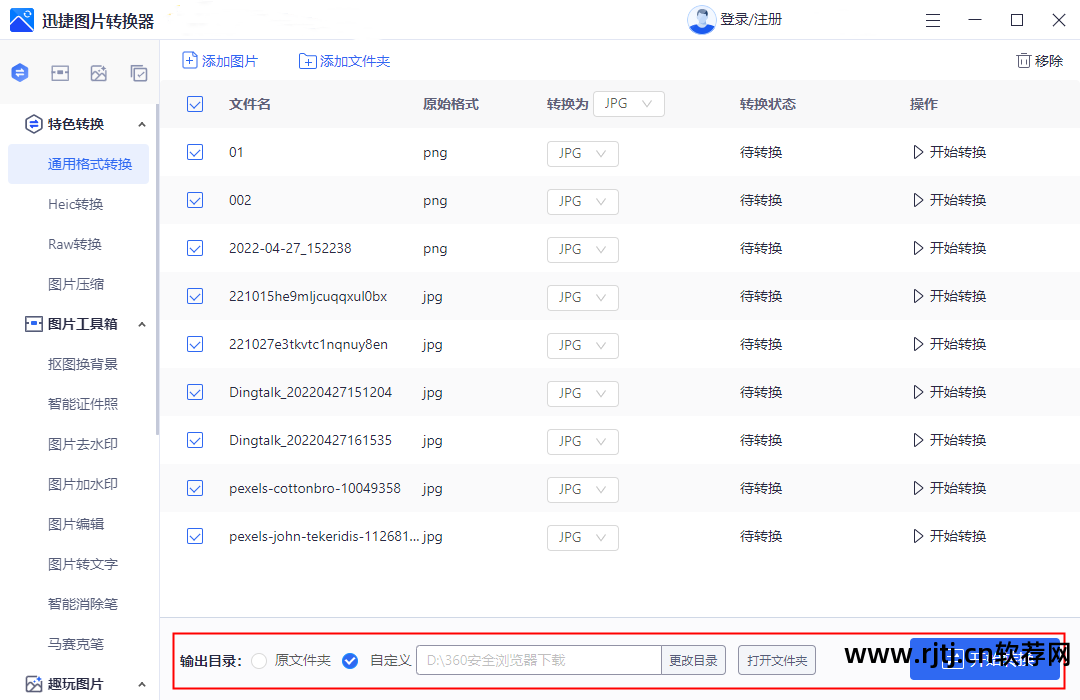Toggle the select-all header checkbox
This screenshot has width=1080, height=700.
pyautogui.click(x=195, y=104)
